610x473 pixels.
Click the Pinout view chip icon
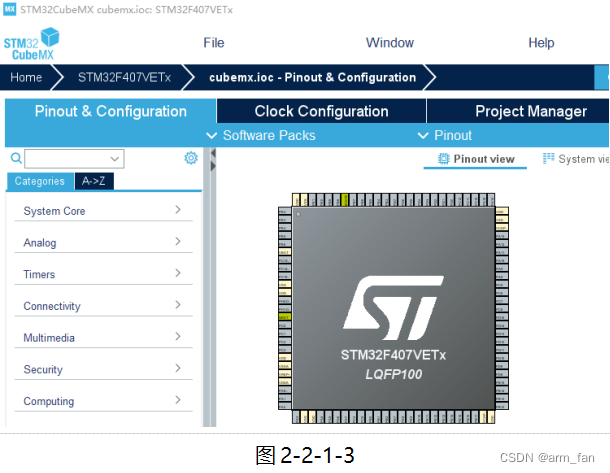443,159
